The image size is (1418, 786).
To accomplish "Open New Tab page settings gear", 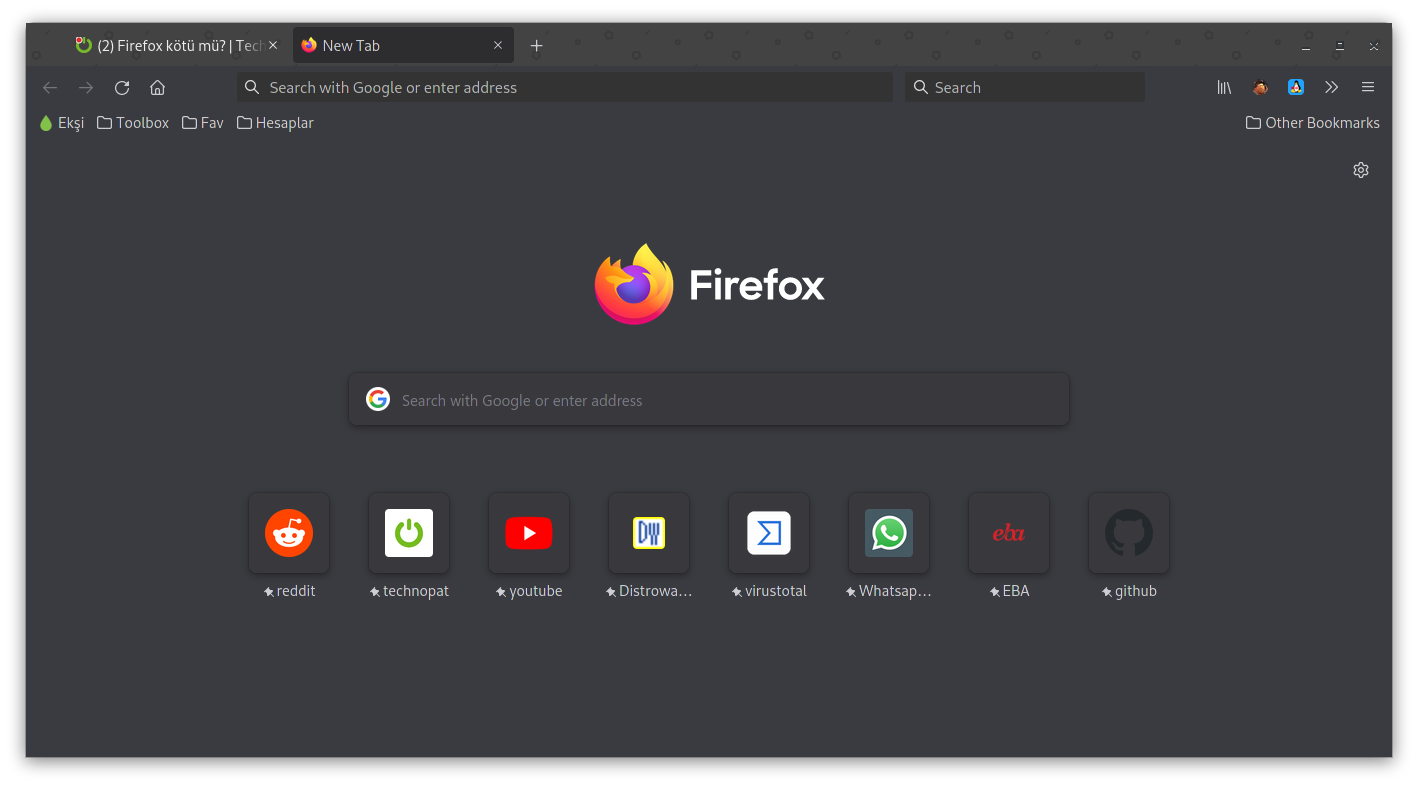I will tap(1360, 170).
